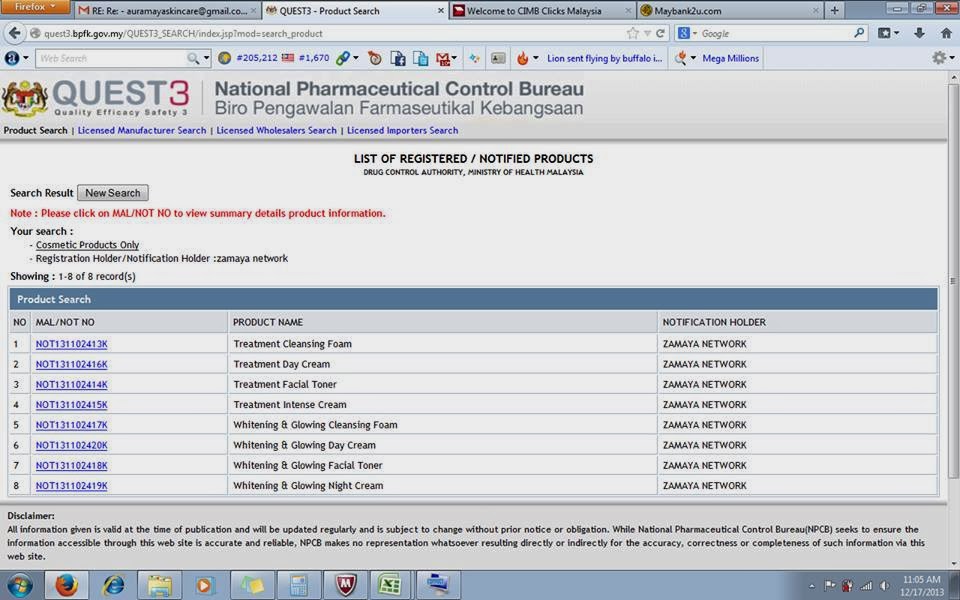Viewport: 960px width, 600px height.
Task: Click the related links chain icon
Action: coord(343,58)
